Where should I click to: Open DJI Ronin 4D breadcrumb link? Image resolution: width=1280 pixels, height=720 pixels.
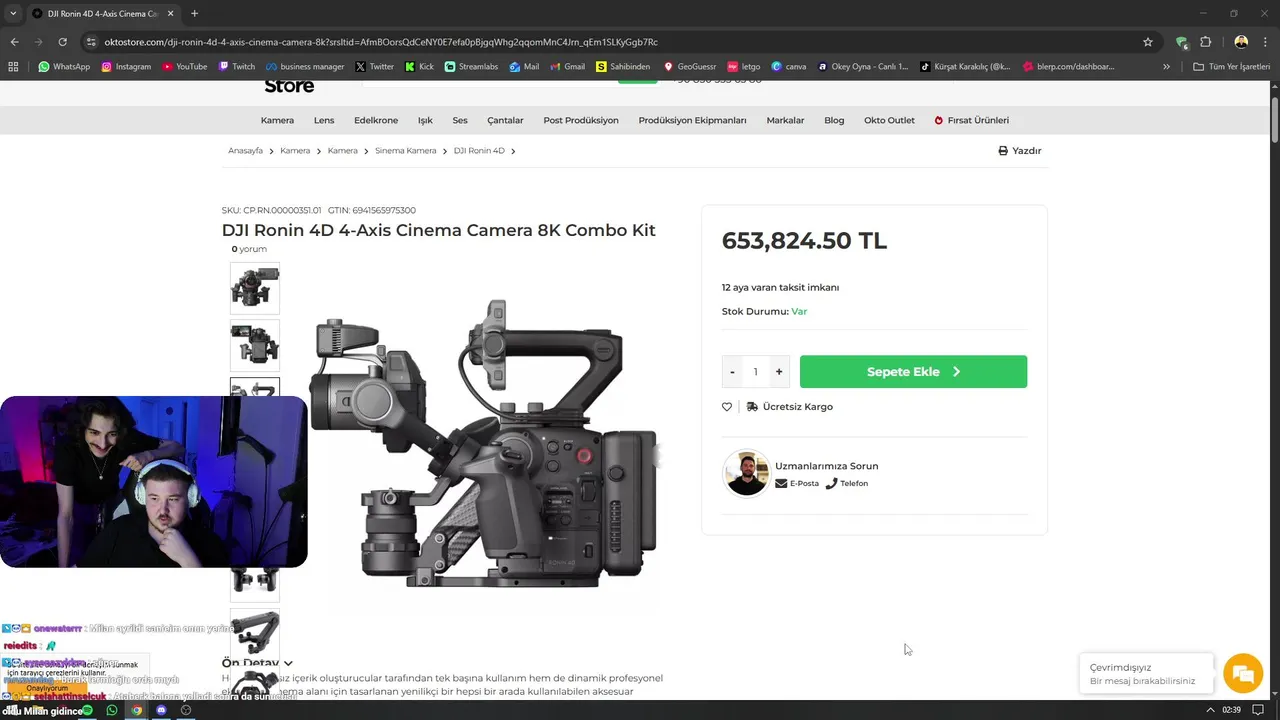coord(479,150)
